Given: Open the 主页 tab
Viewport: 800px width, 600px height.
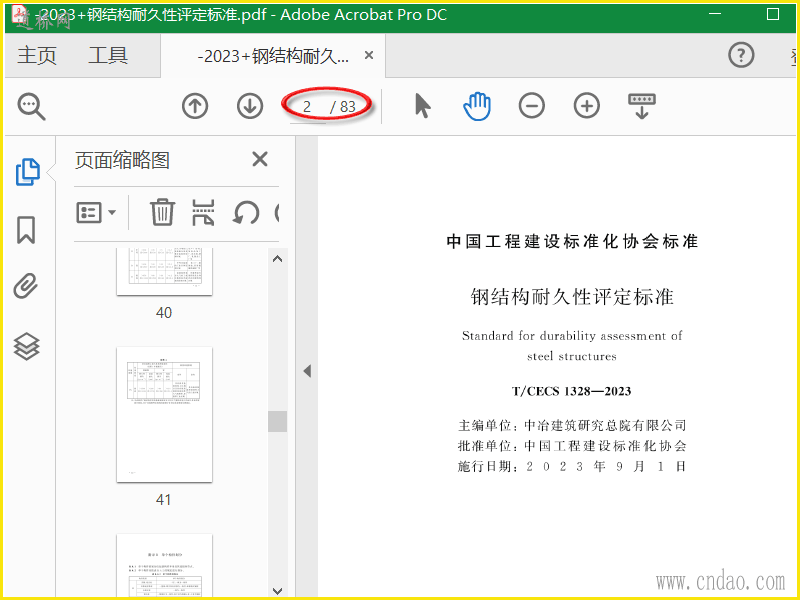Looking at the screenshot, I should point(37,55).
